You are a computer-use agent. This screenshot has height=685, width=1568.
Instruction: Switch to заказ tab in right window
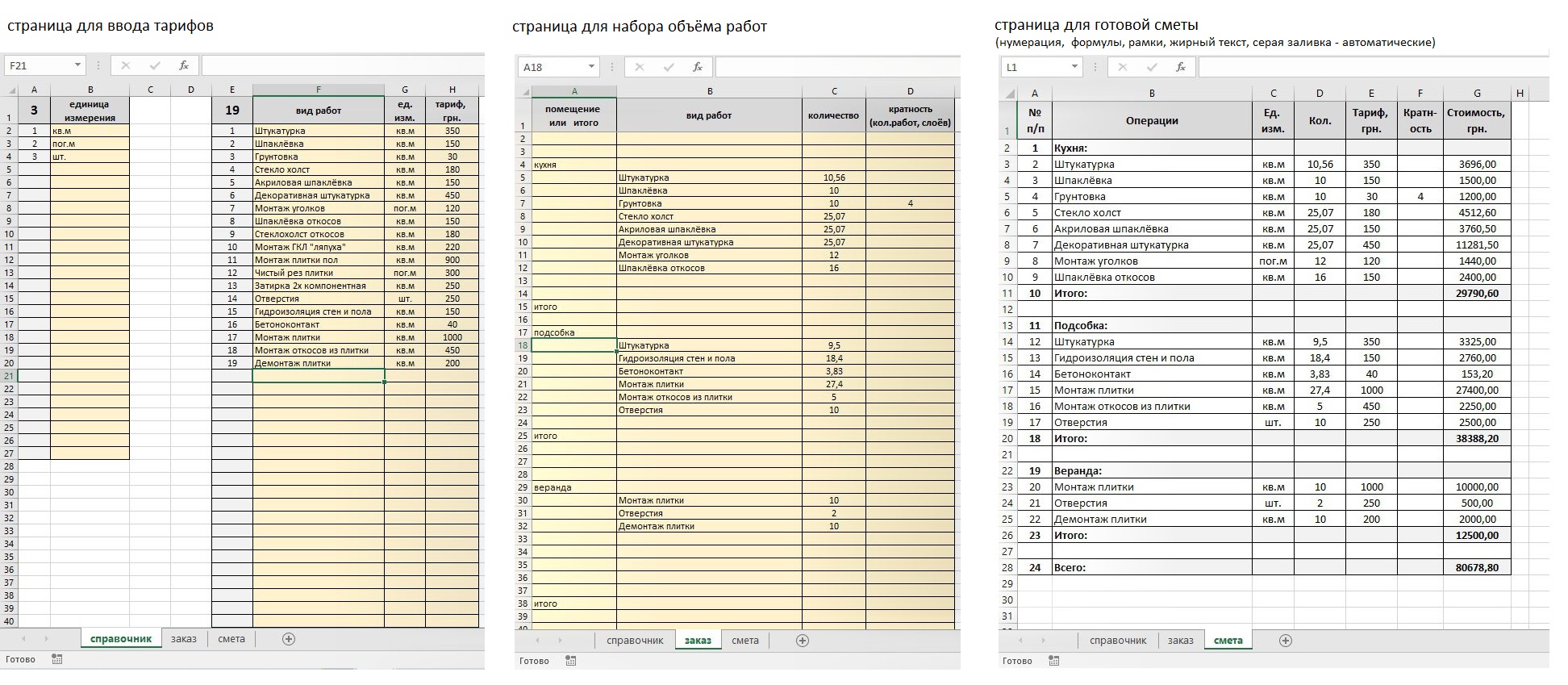1181,641
